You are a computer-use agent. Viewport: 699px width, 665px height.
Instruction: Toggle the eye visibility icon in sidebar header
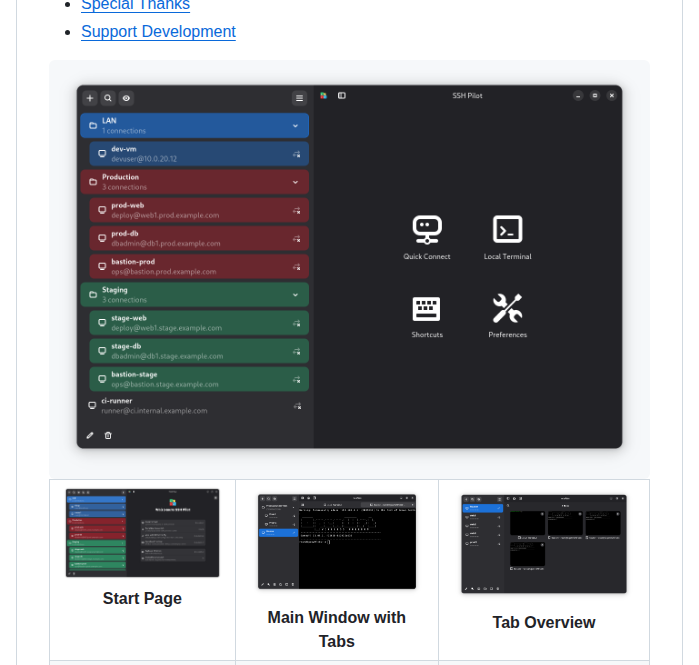pyautogui.click(x=126, y=98)
